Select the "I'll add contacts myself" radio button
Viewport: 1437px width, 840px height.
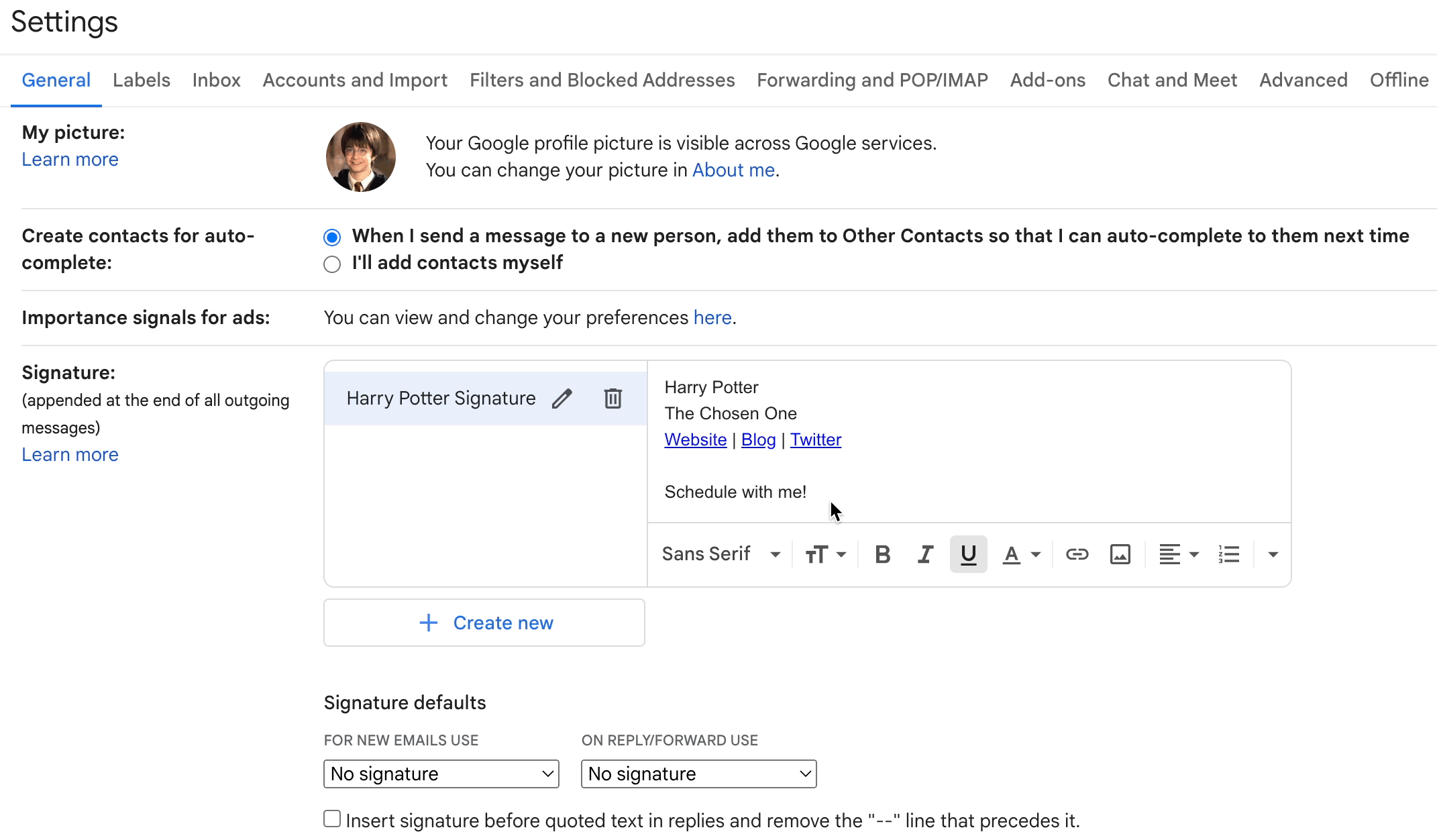pos(332,264)
